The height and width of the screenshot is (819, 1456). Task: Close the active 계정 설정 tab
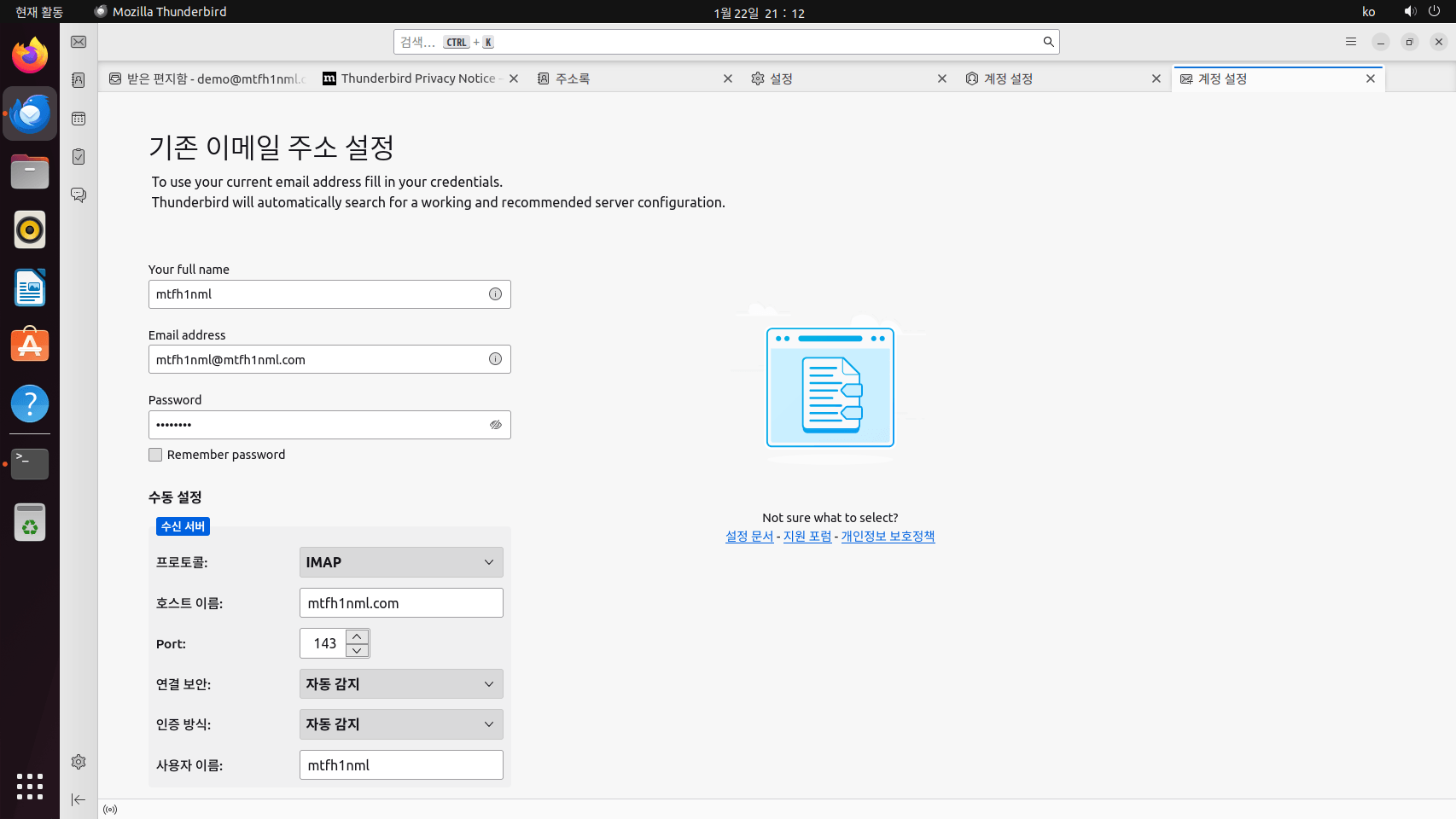pos(1371,78)
